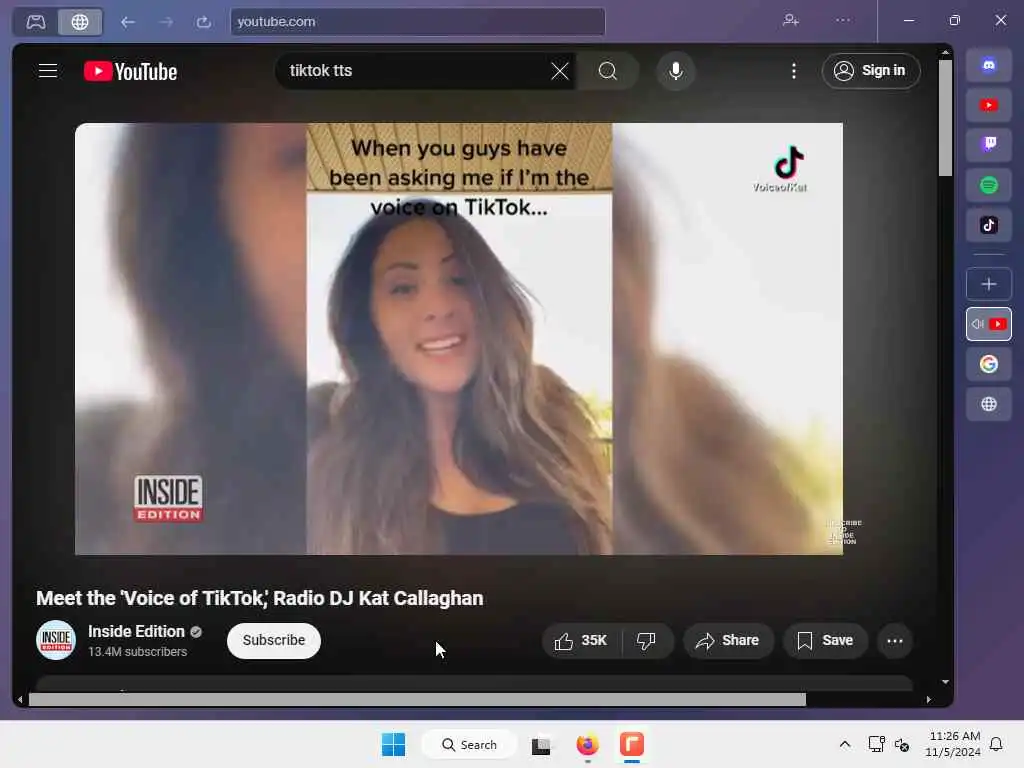Open the clock showing 11:26 AM
This screenshot has height=768, width=1024.
pyautogui.click(x=953, y=744)
